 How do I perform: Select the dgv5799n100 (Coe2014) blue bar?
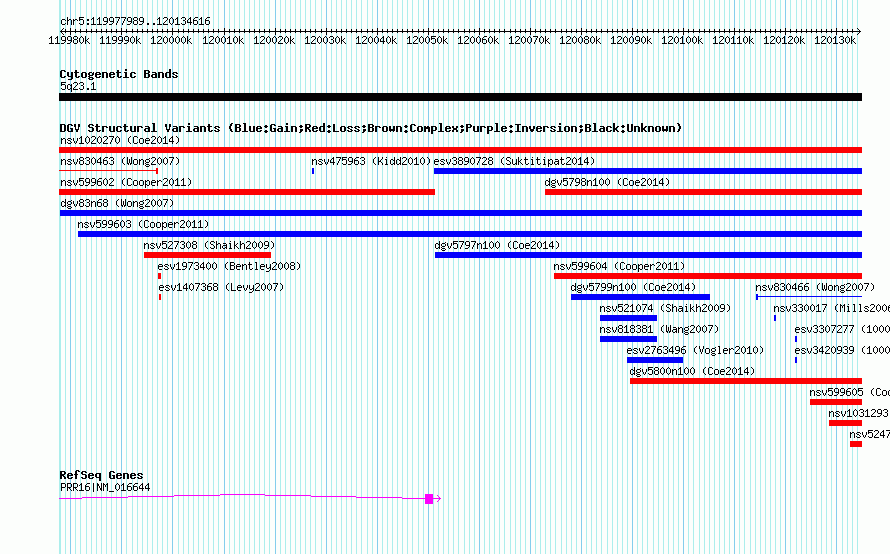pos(640,297)
